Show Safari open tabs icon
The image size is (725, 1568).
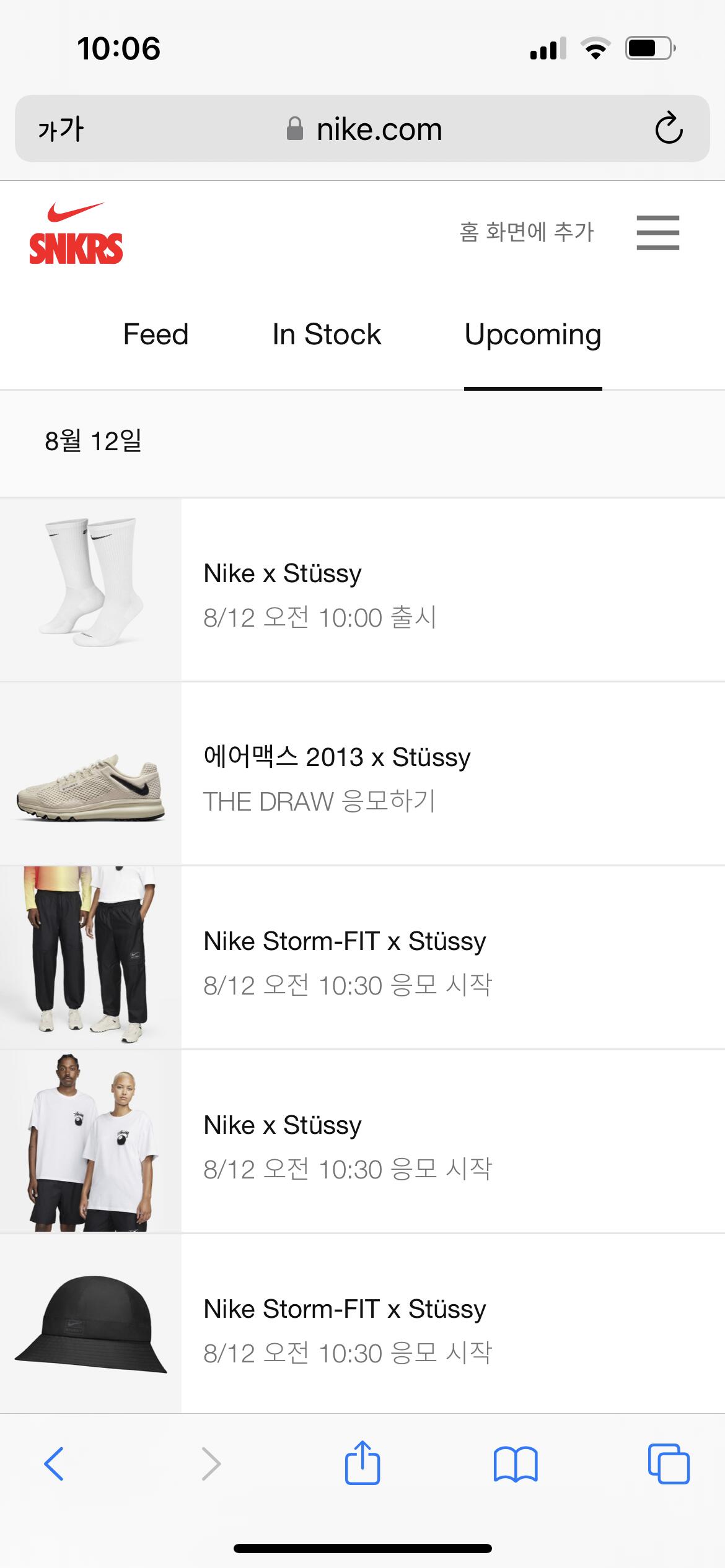[669, 1464]
